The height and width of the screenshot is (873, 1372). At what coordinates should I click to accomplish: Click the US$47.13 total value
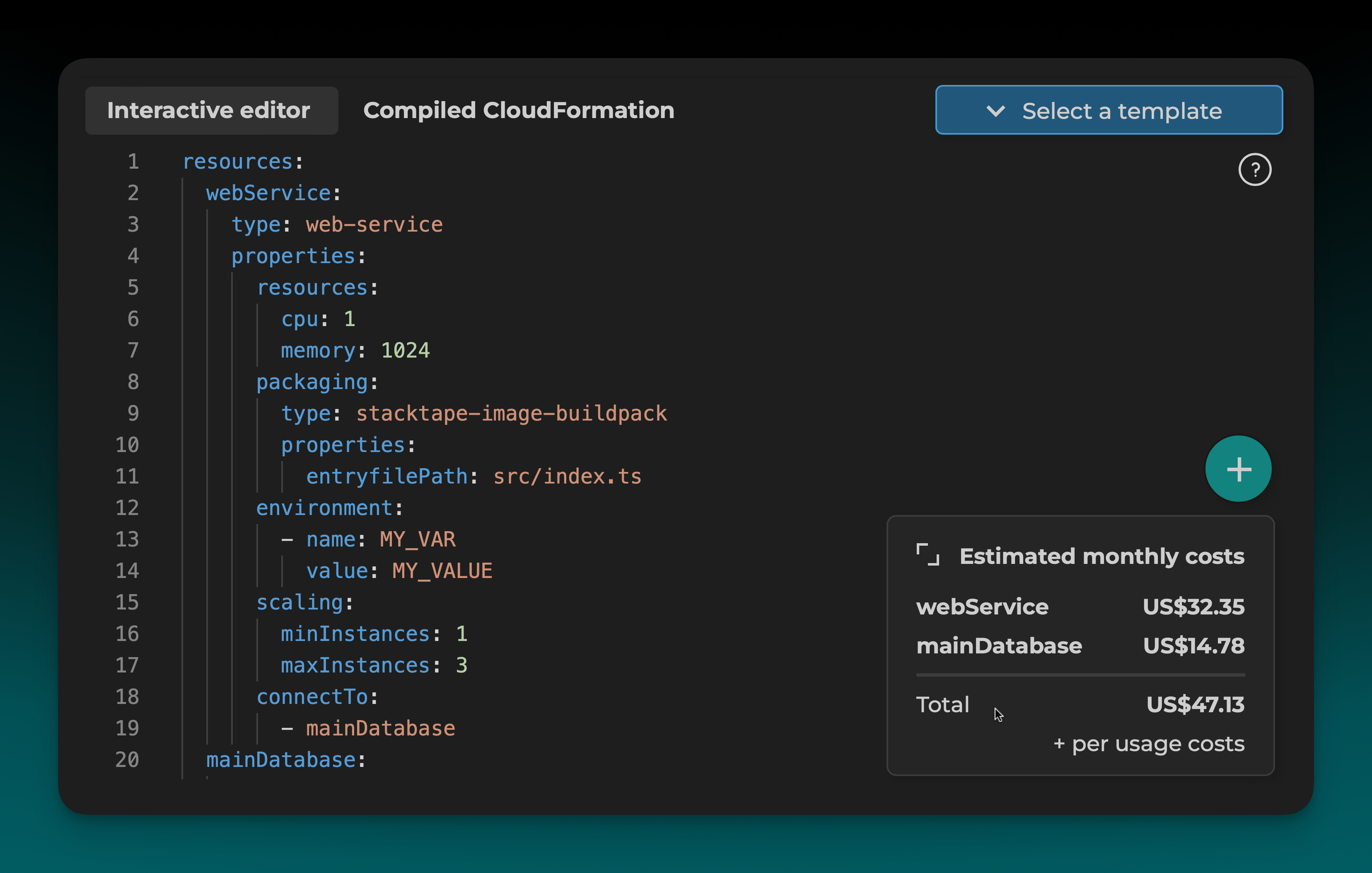pyautogui.click(x=1196, y=705)
